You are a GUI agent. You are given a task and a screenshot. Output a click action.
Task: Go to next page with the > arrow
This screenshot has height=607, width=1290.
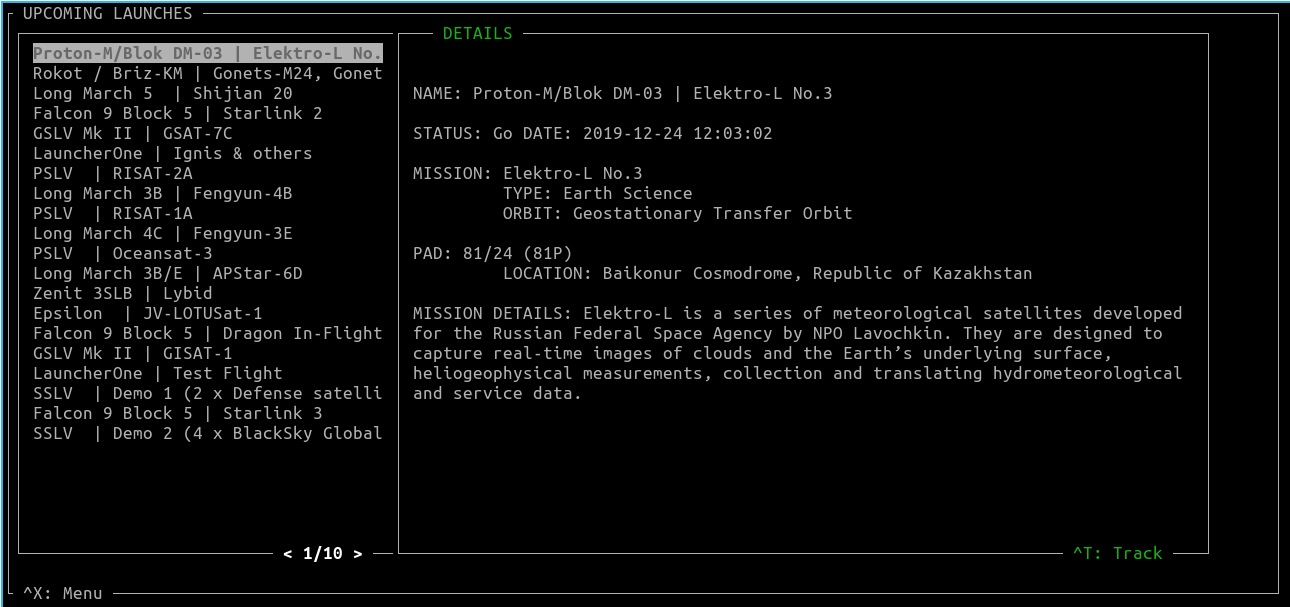pyautogui.click(x=358, y=553)
